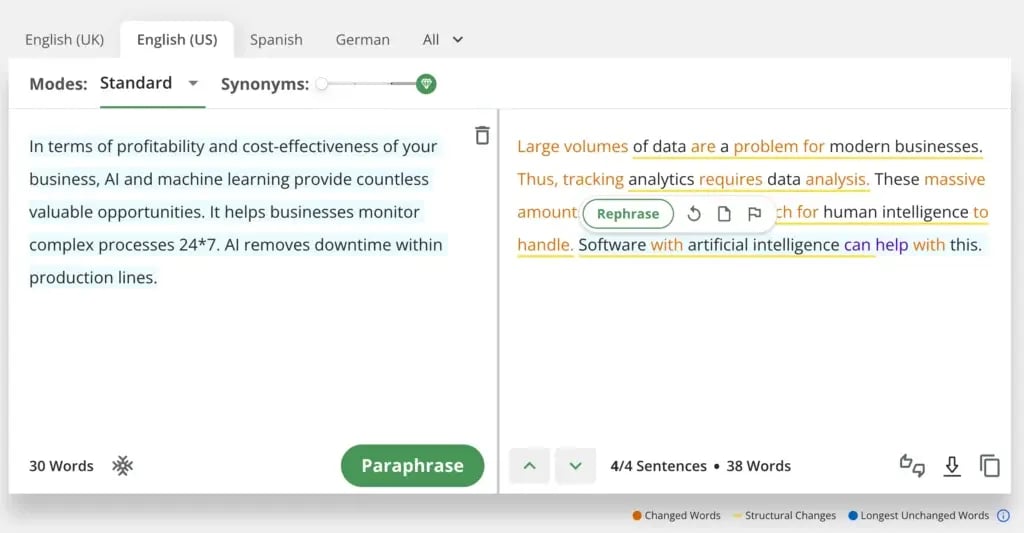The height and width of the screenshot is (533, 1024).
Task: Copy full paraphrased text to clipboard
Action: click(x=990, y=466)
